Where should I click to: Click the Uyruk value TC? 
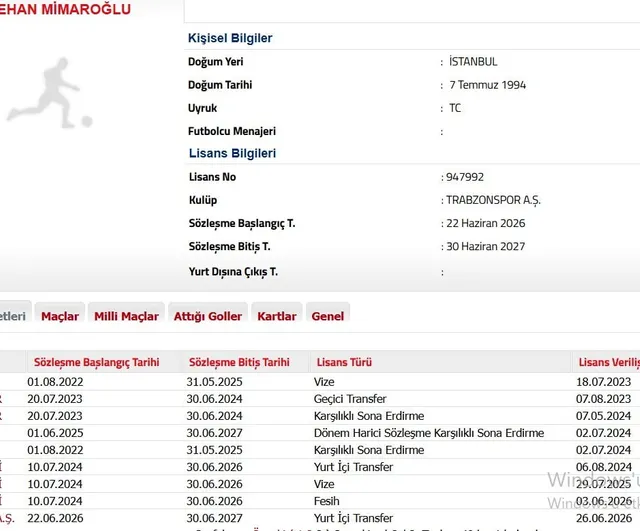click(455, 108)
